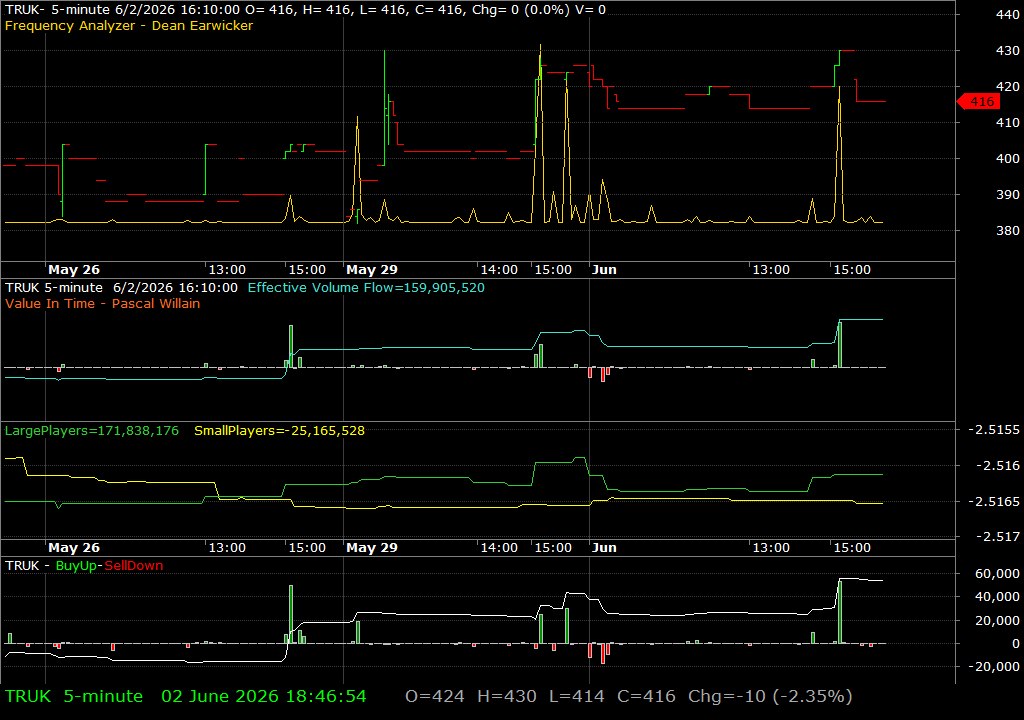Click the green BuyUp legend word
The height and width of the screenshot is (720, 1024).
76,565
